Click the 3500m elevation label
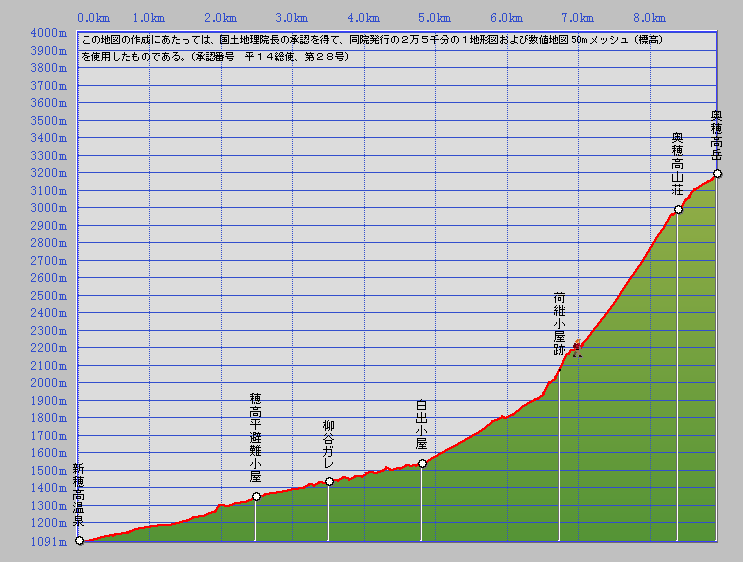Viewport: 743px width, 562px height. [x=49, y=120]
